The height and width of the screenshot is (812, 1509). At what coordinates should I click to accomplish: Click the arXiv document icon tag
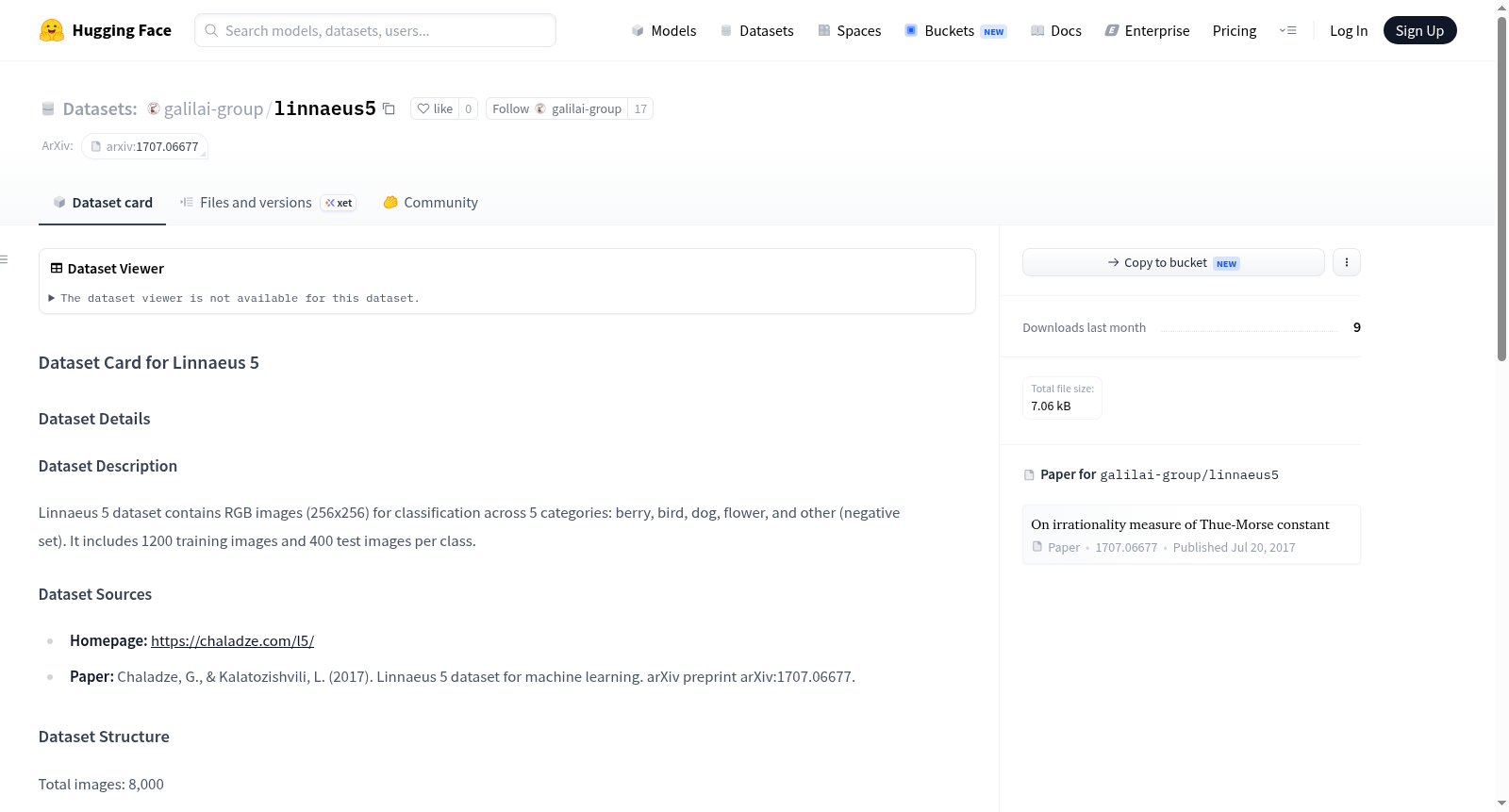coord(96,146)
